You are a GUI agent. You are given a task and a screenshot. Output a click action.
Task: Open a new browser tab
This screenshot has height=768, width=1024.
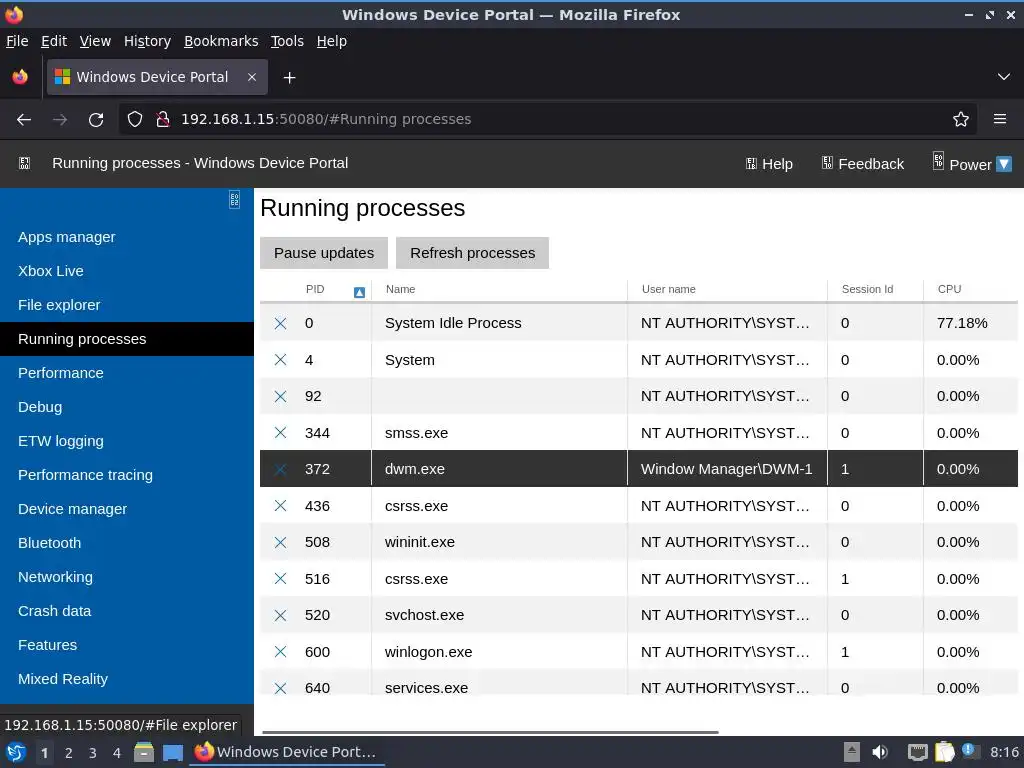(289, 78)
